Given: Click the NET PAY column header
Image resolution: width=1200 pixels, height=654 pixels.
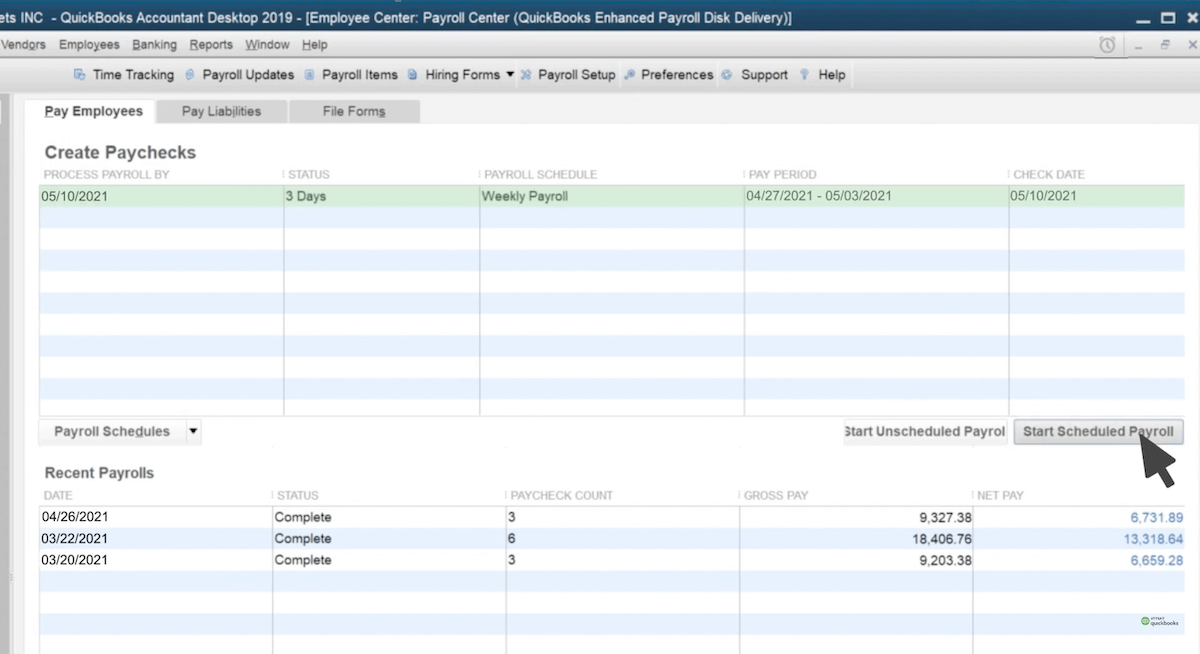Looking at the screenshot, I should coord(1000,496).
